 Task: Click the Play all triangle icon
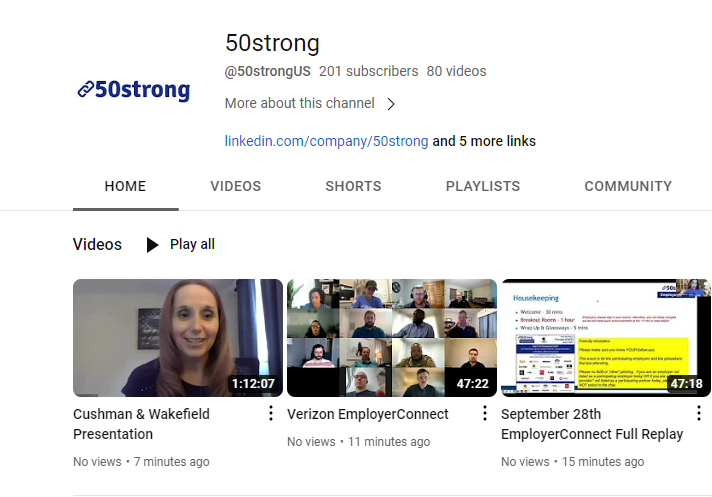coord(153,245)
